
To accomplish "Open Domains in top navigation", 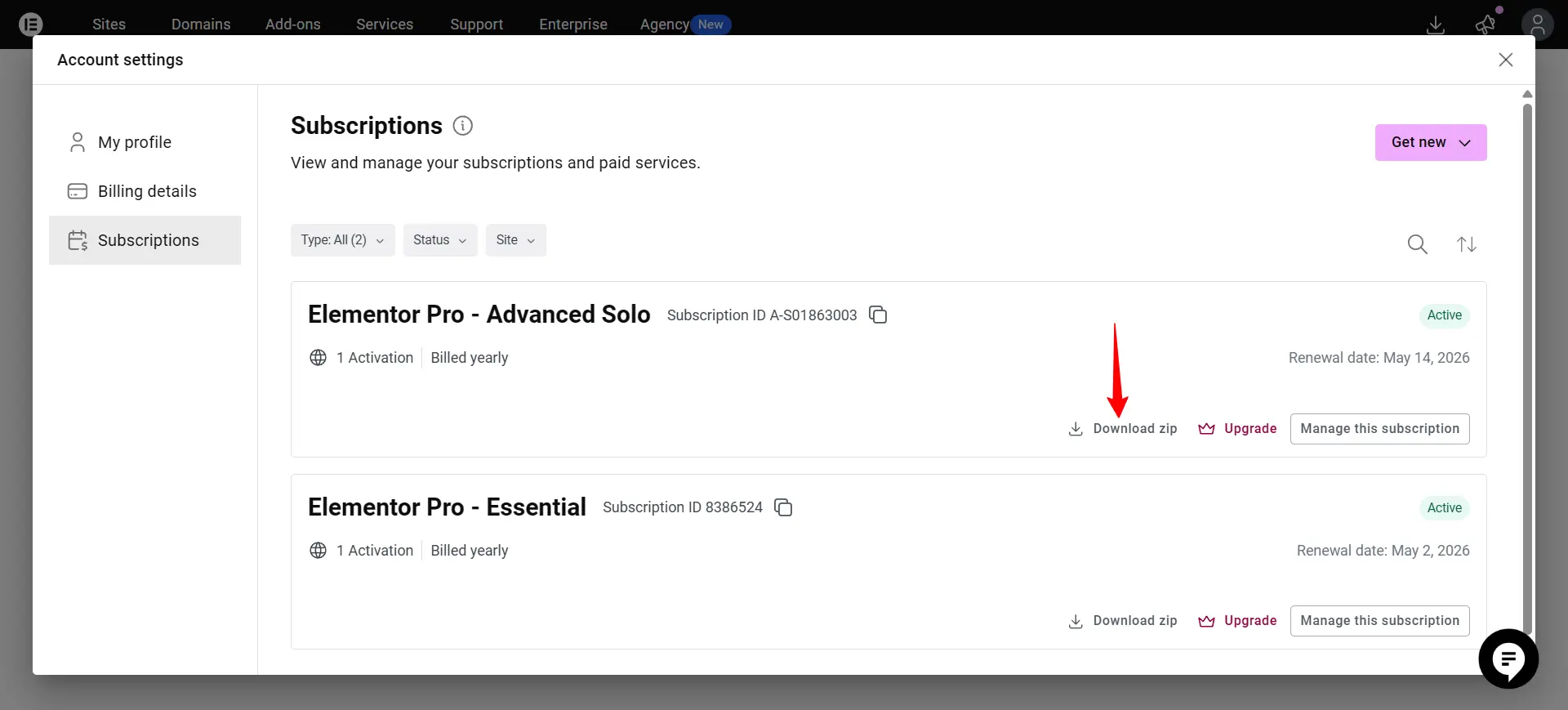I will tap(201, 25).
